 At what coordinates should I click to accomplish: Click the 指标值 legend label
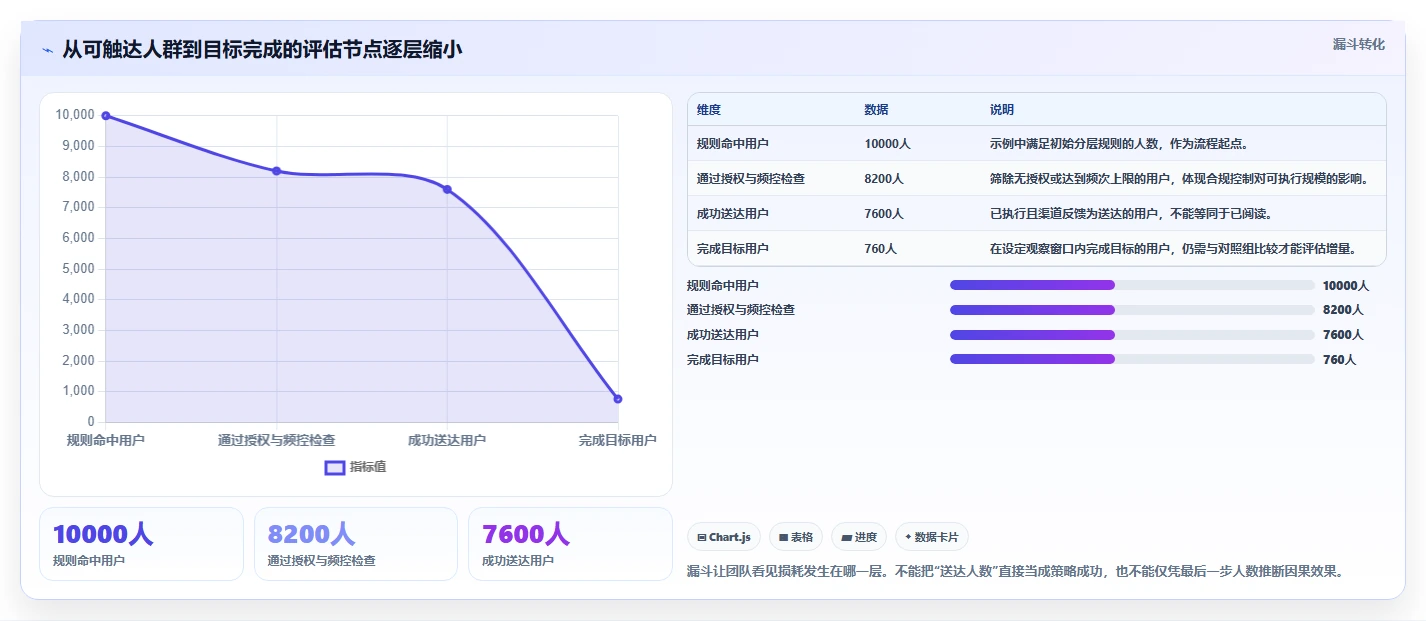368,467
